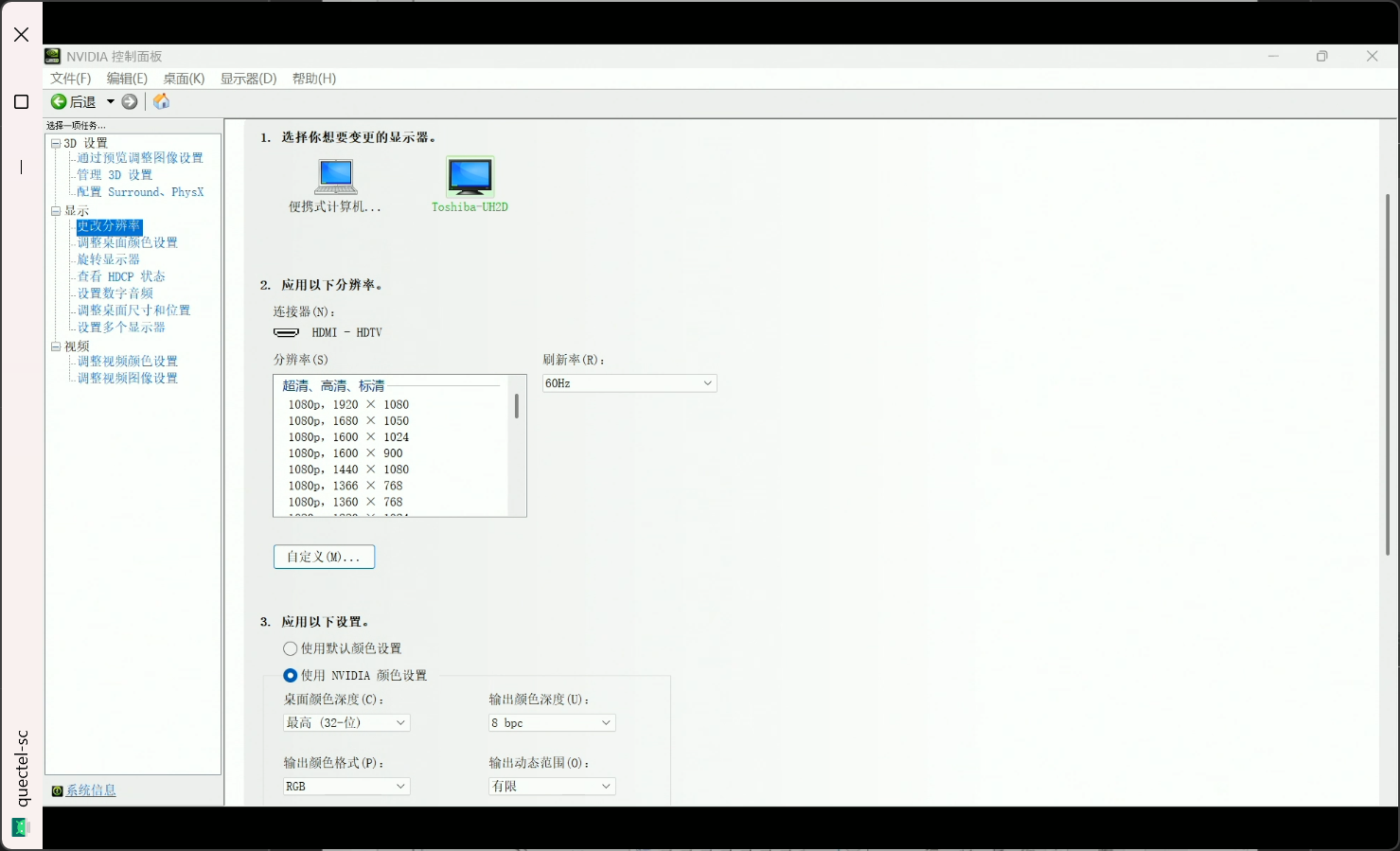Expand the 输出颜色格式 RGB dropdown

click(346, 786)
